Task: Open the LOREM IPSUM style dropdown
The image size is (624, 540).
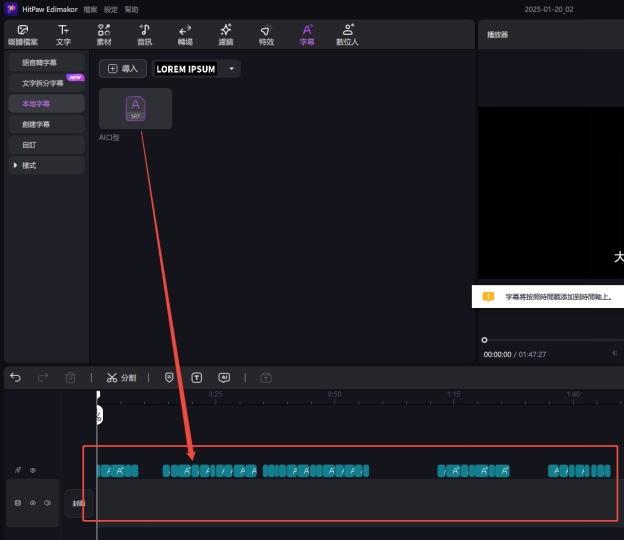Action: pyautogui.click(x=232, y=69)
